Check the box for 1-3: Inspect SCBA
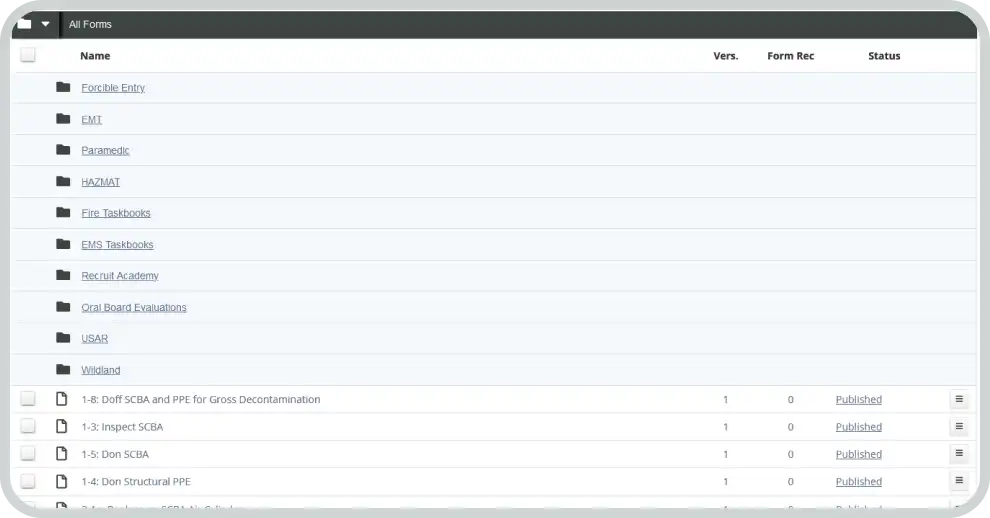Screen dimensions: 990x518 click(x=28, y=427)
